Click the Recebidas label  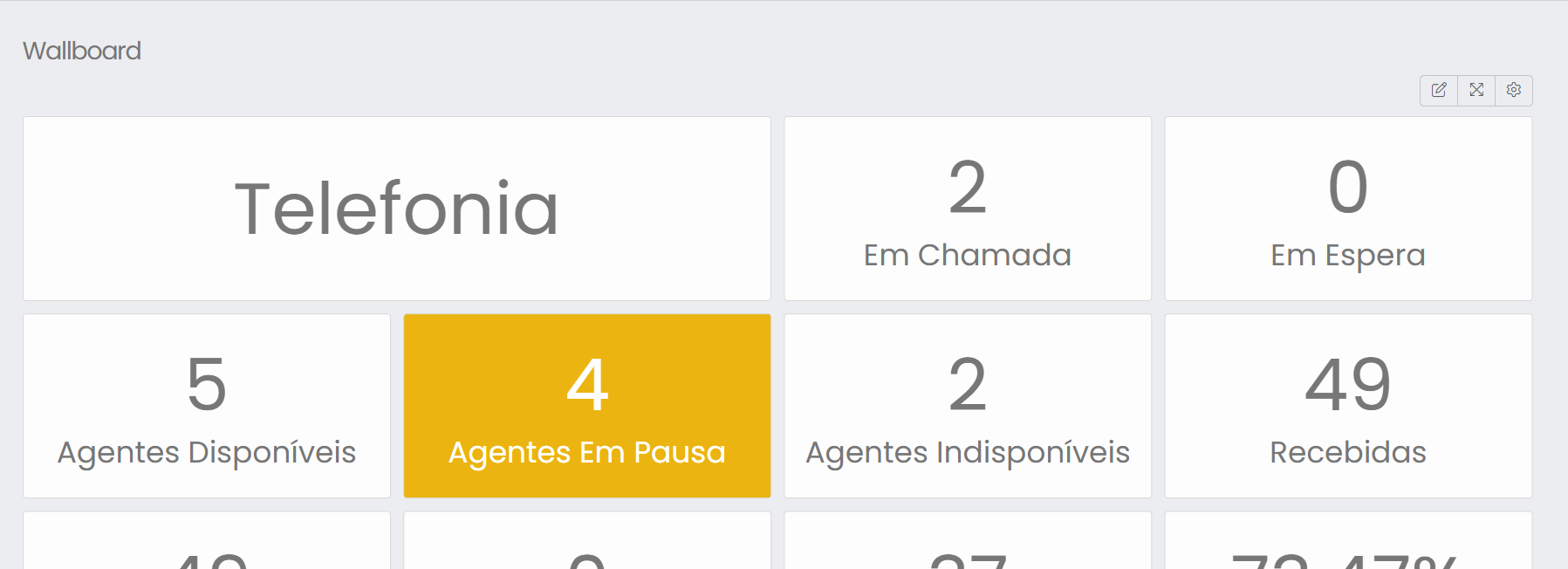point(1347,452)
